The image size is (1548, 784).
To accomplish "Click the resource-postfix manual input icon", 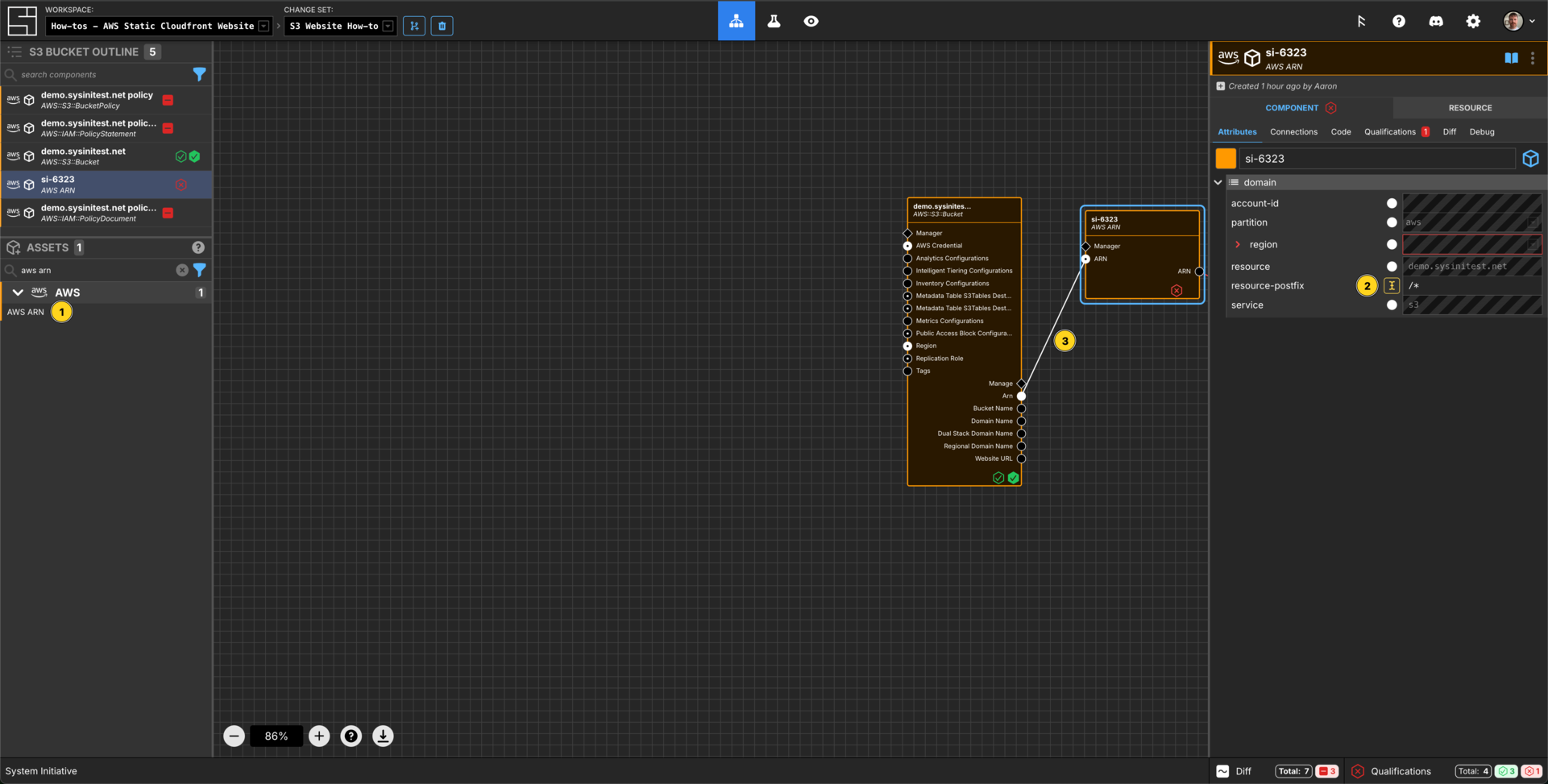I will (x=1391, y=285).
